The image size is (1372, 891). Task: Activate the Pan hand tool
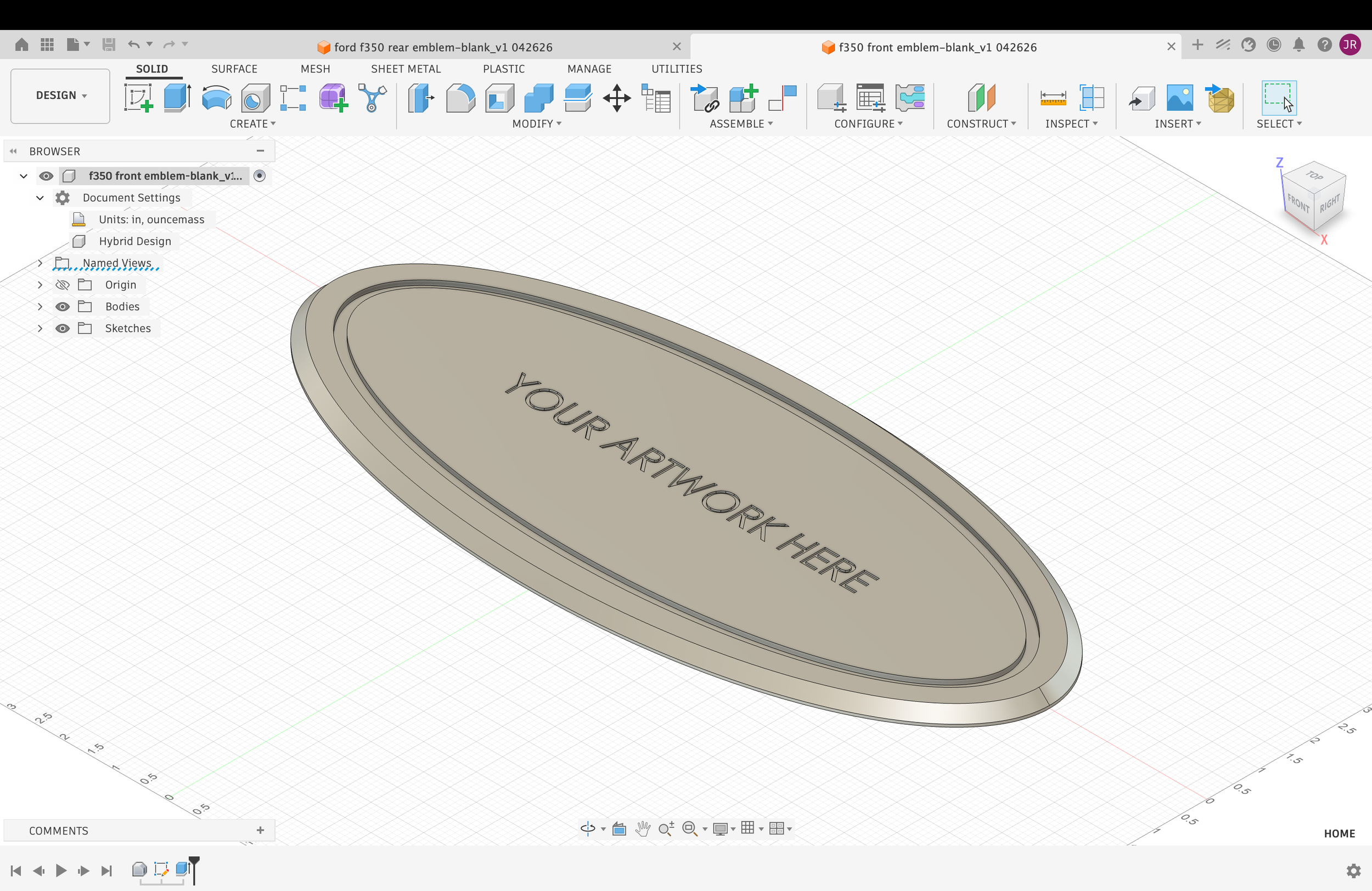[x=643, y=829]
